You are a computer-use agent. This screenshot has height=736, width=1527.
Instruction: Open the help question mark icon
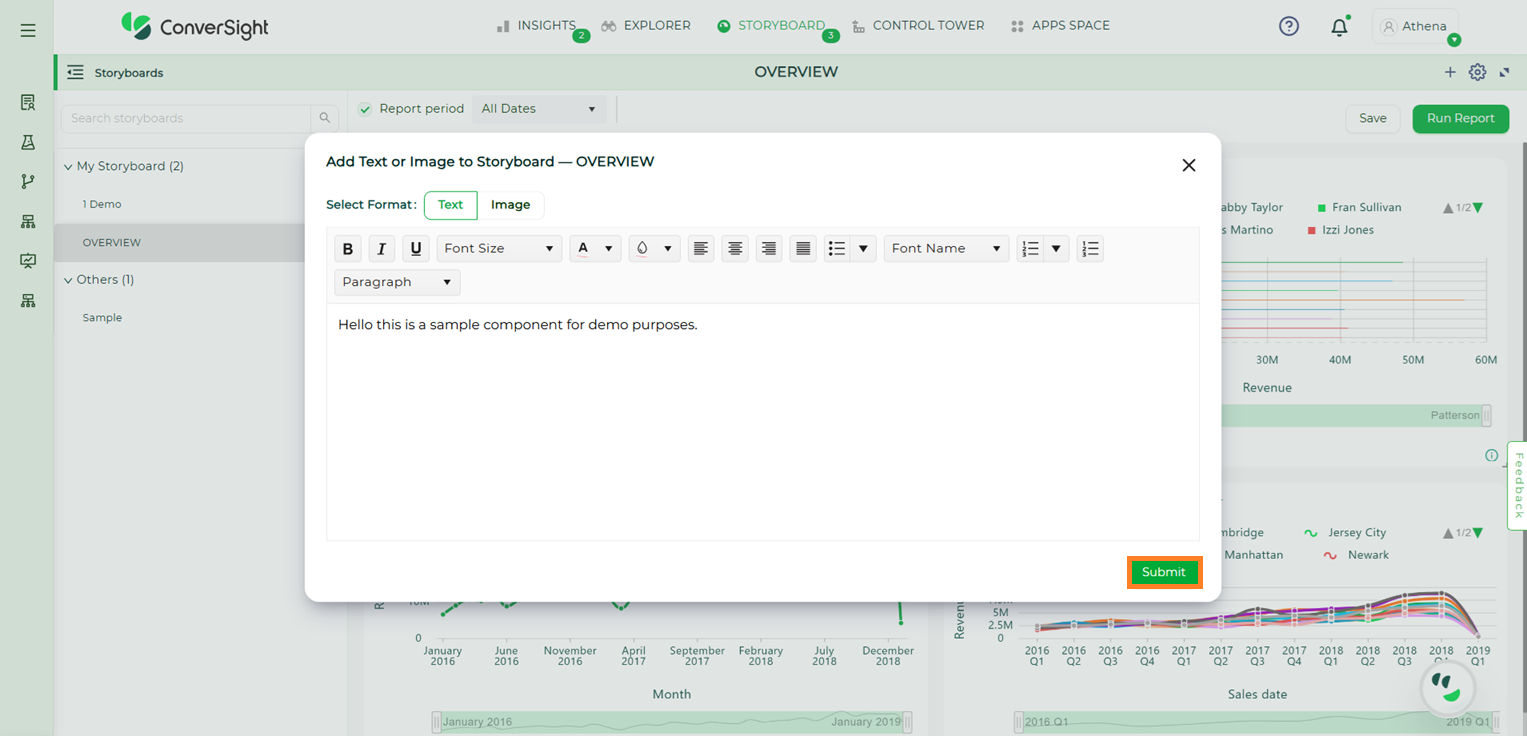click(1289, 27)
